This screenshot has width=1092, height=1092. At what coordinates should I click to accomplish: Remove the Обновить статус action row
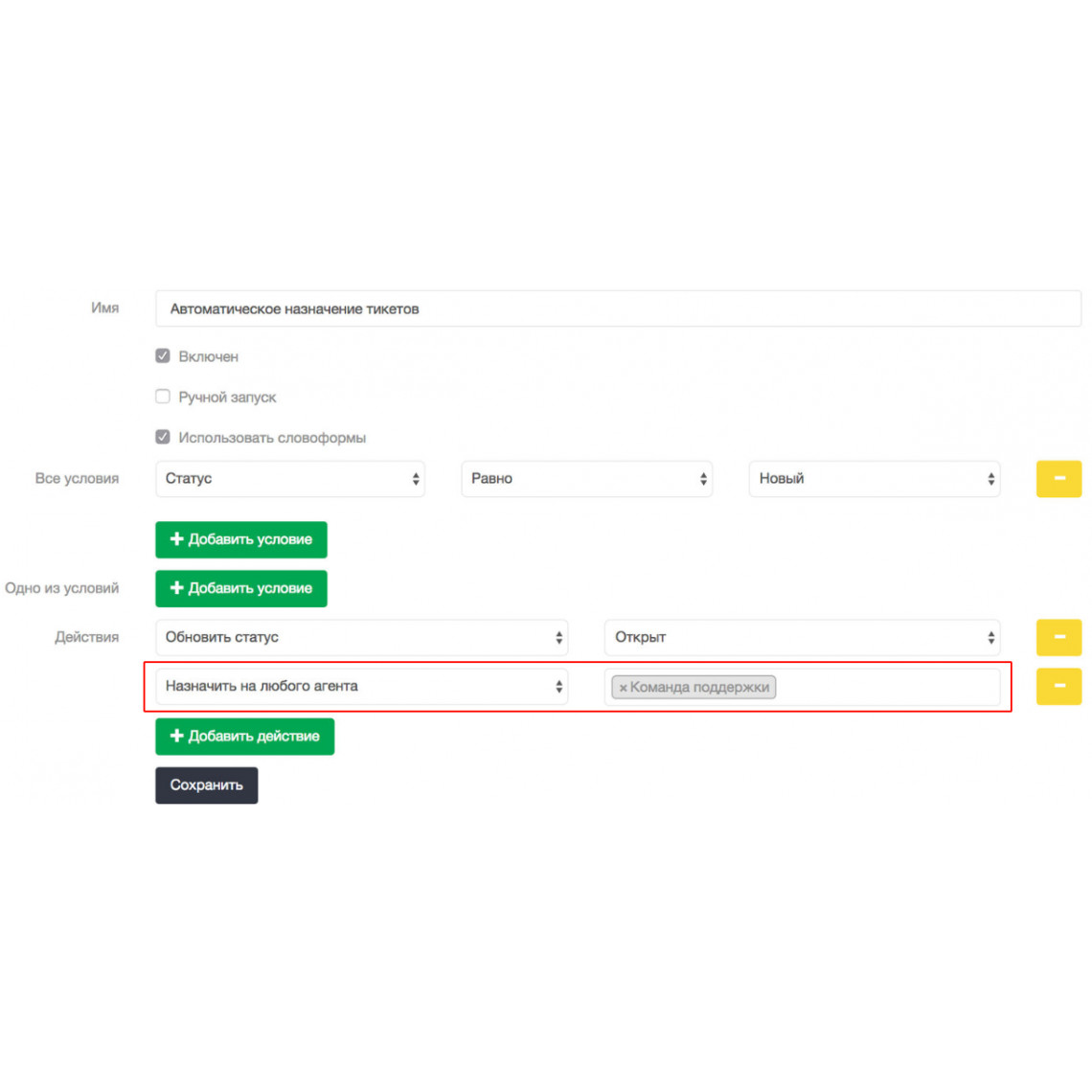click(x=1058, y=637)
